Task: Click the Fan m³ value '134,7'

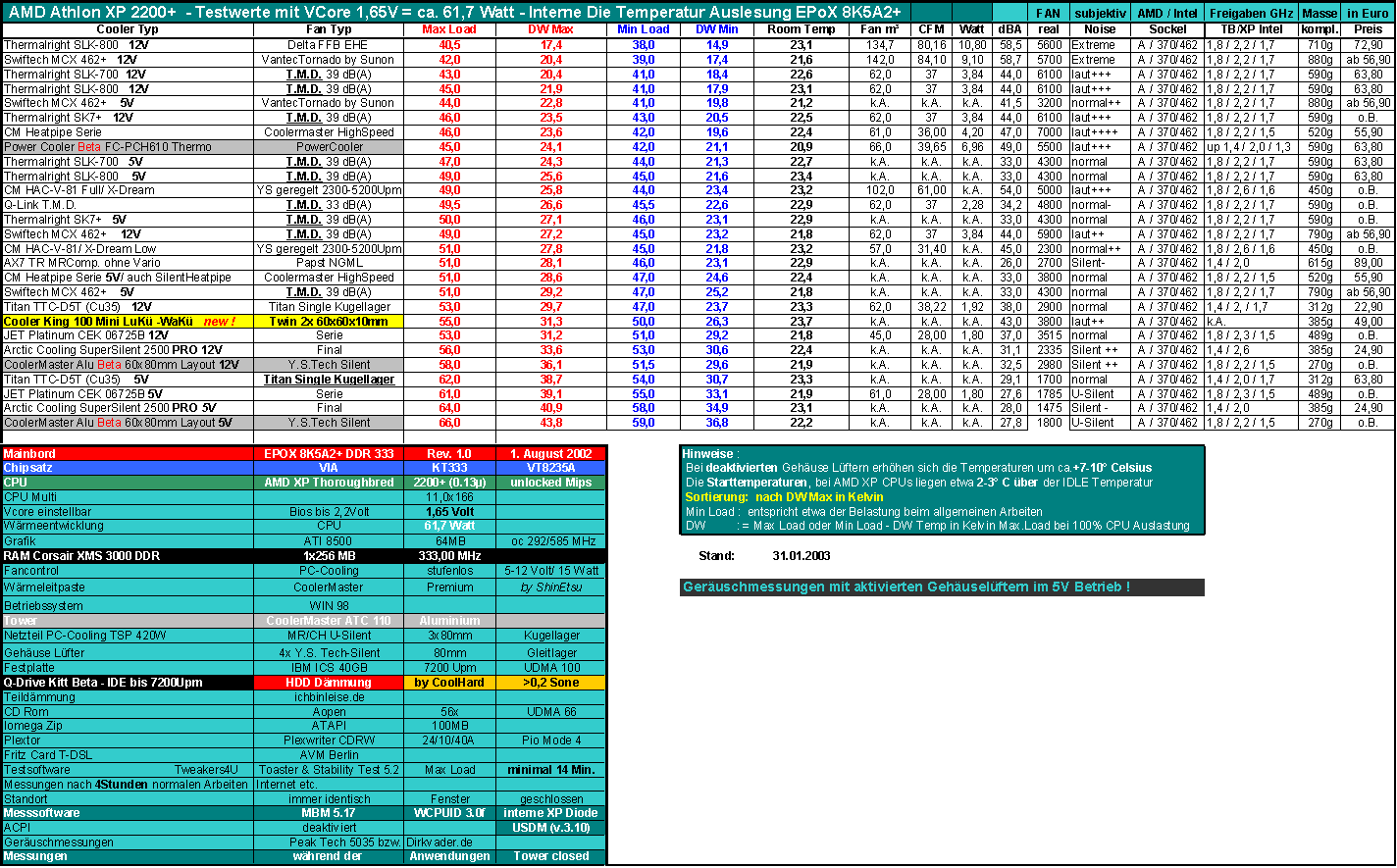Action: (880, 45)
